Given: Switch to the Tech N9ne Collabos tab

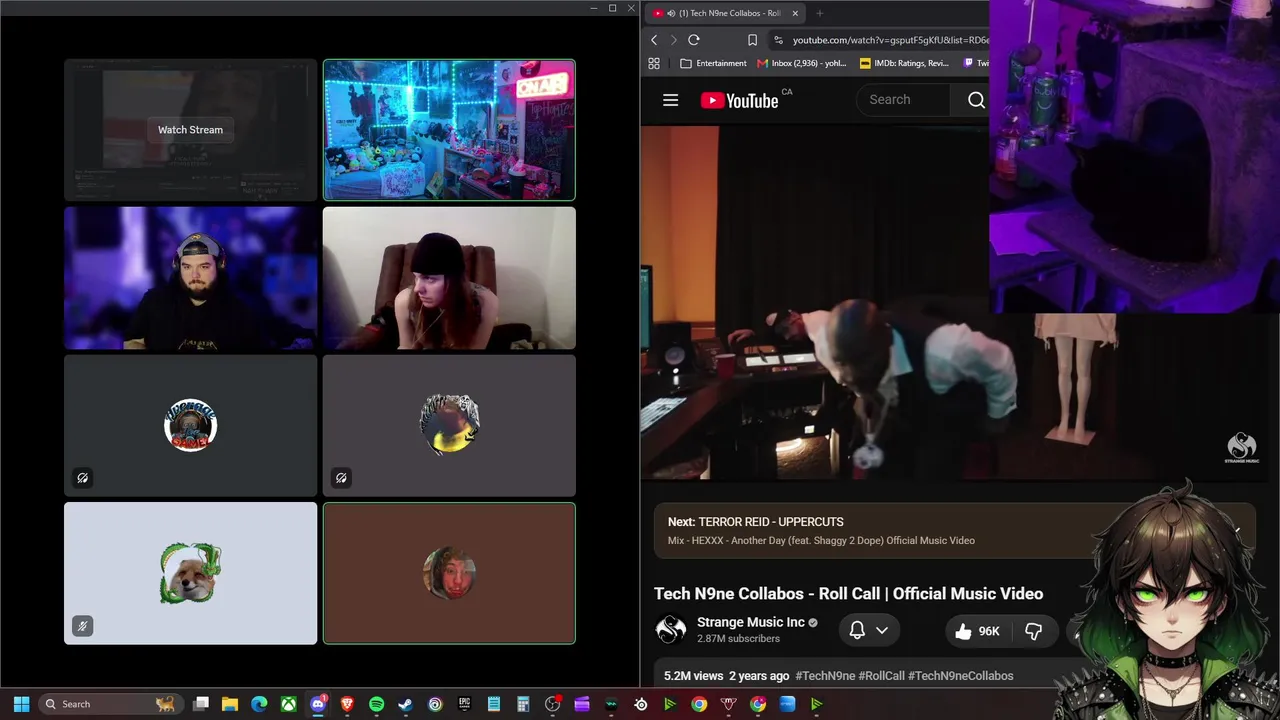Looking at the screenshot, I should click(x=726, y=13).
